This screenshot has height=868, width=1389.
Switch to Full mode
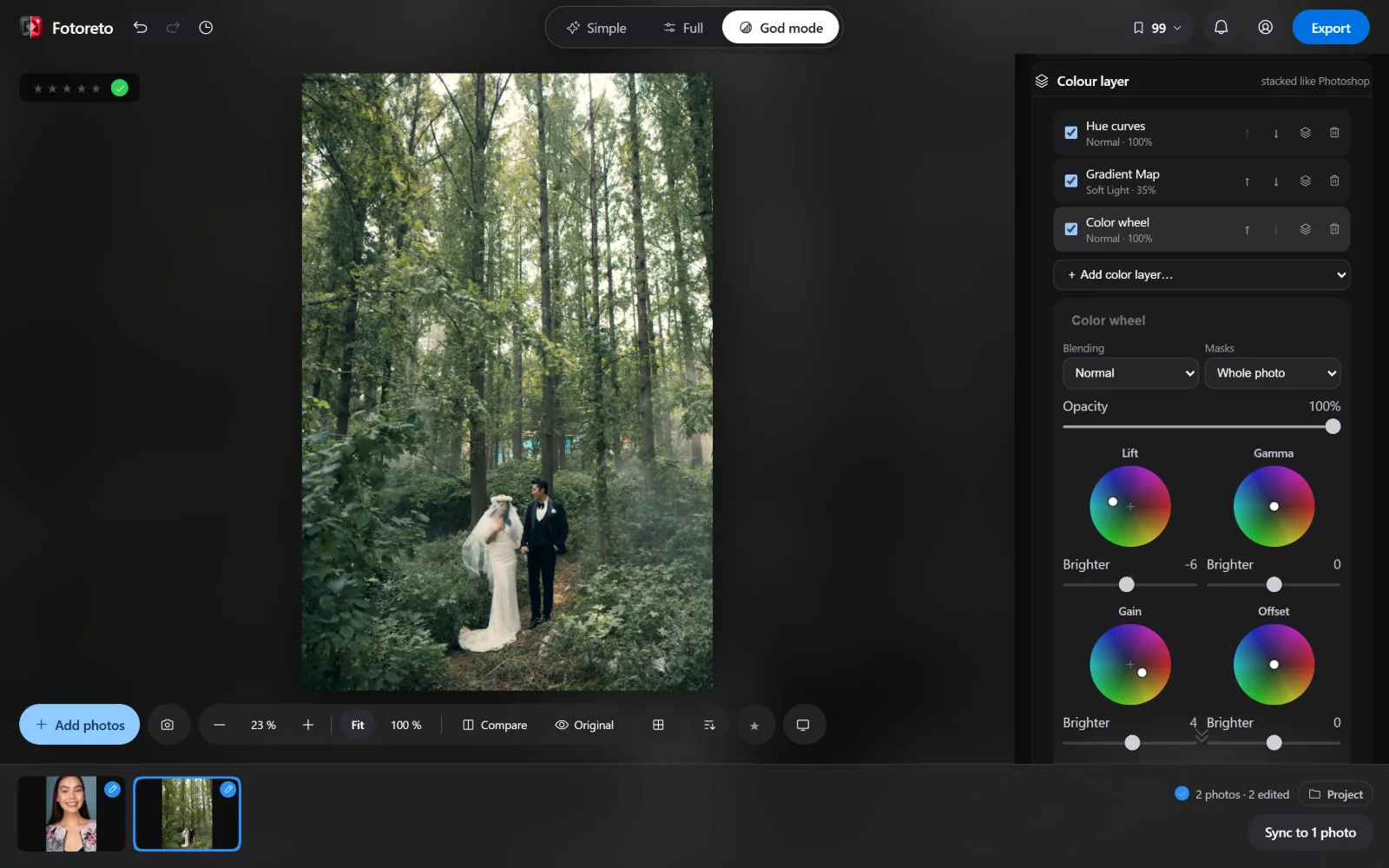point(683,28)
